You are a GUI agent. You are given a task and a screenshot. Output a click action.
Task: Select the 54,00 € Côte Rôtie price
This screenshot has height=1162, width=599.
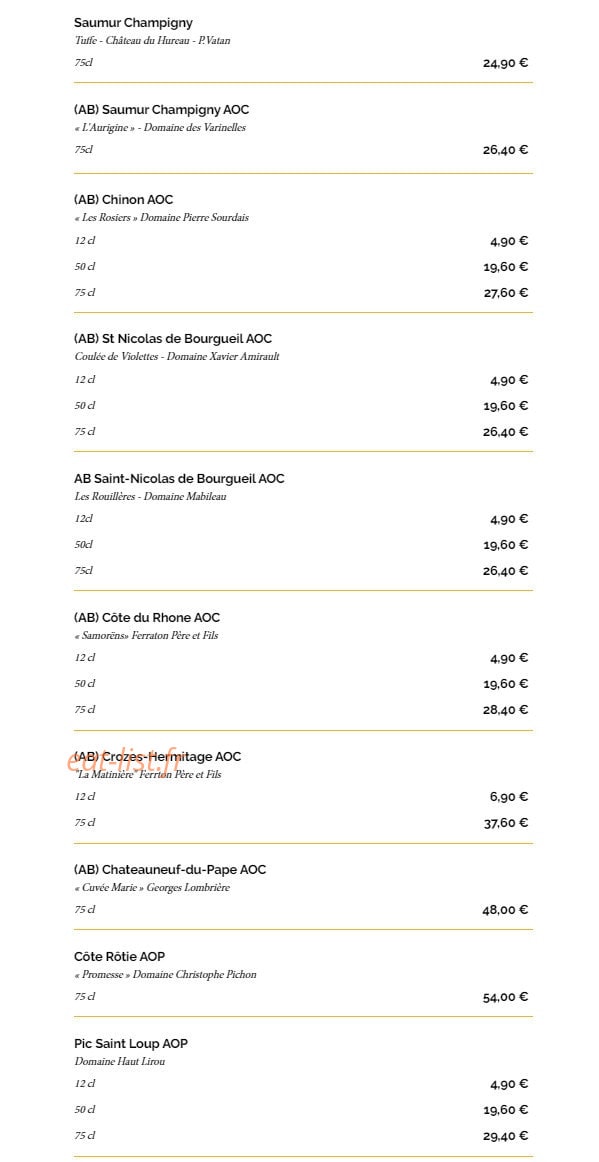506,997
